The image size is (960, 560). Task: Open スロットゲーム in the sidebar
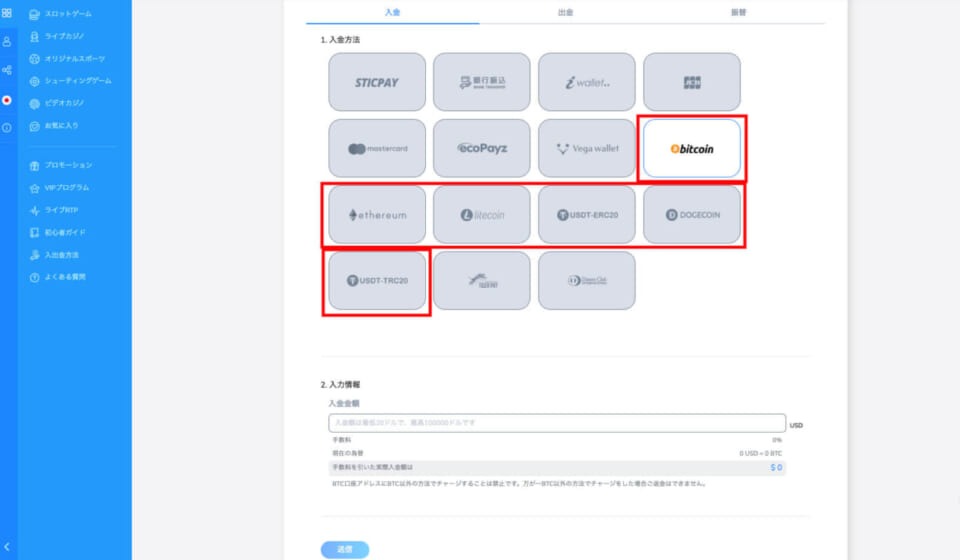[60, 13]
